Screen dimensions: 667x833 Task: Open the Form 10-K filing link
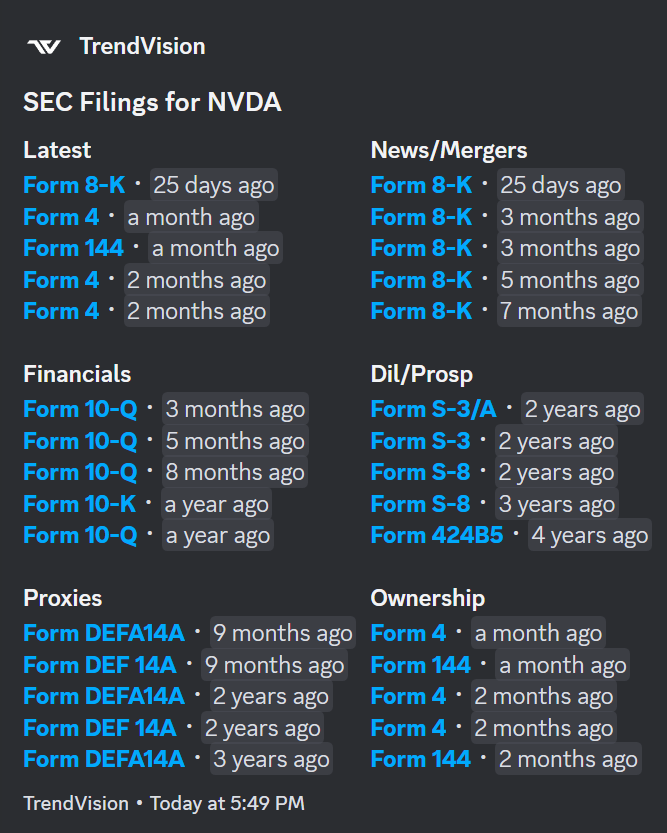(x=80, y=504)
